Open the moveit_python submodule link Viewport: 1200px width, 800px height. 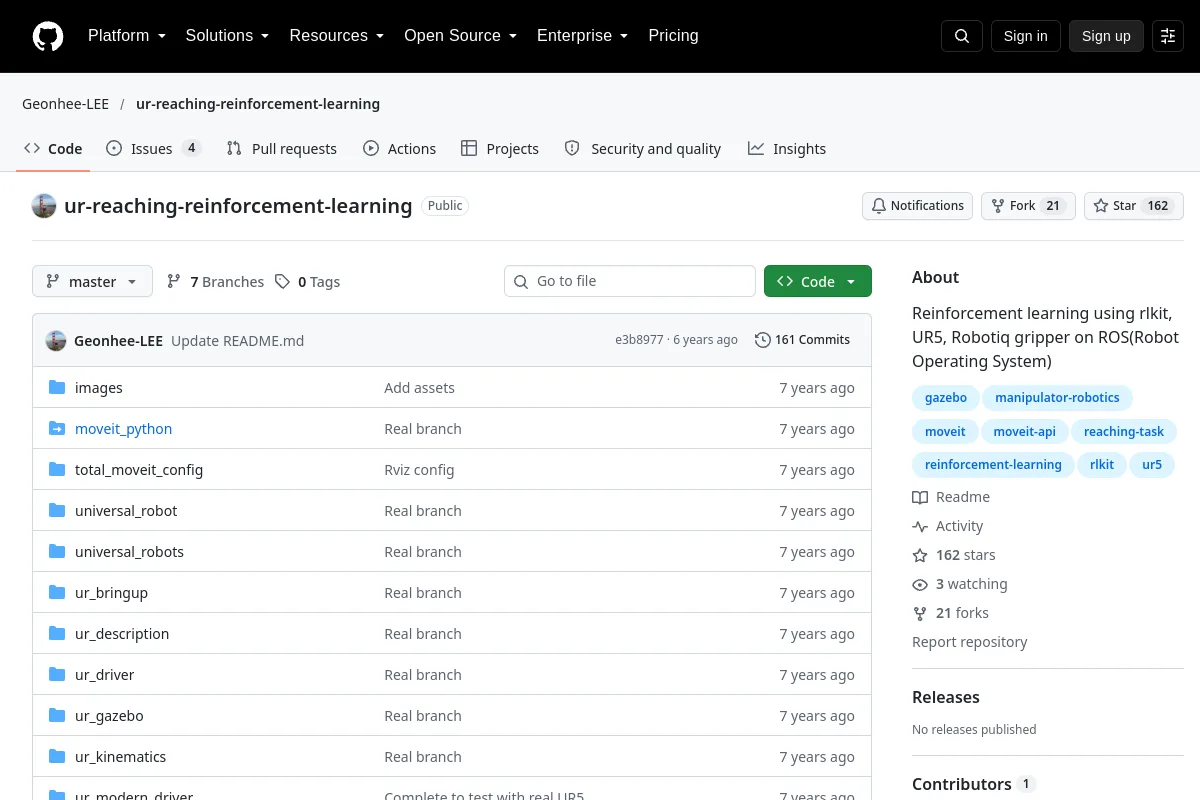123,429
